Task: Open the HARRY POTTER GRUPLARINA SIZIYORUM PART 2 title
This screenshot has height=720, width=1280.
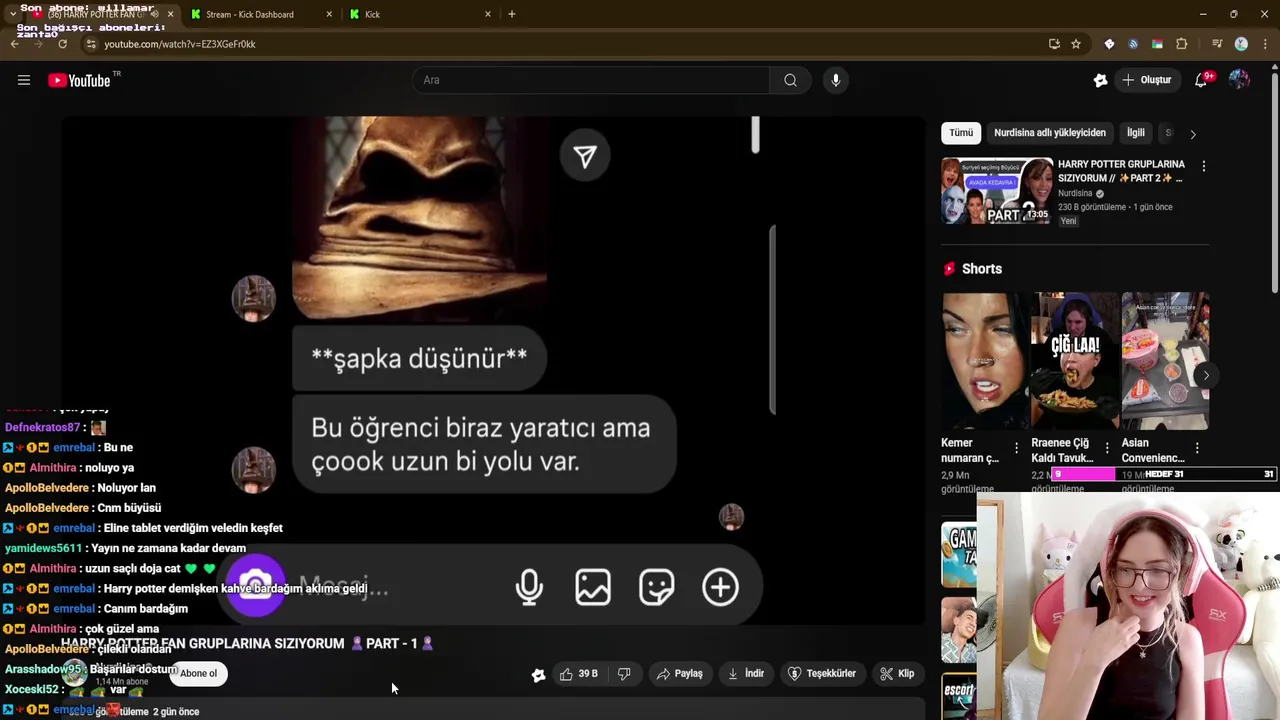Action: pos(1121,171)
